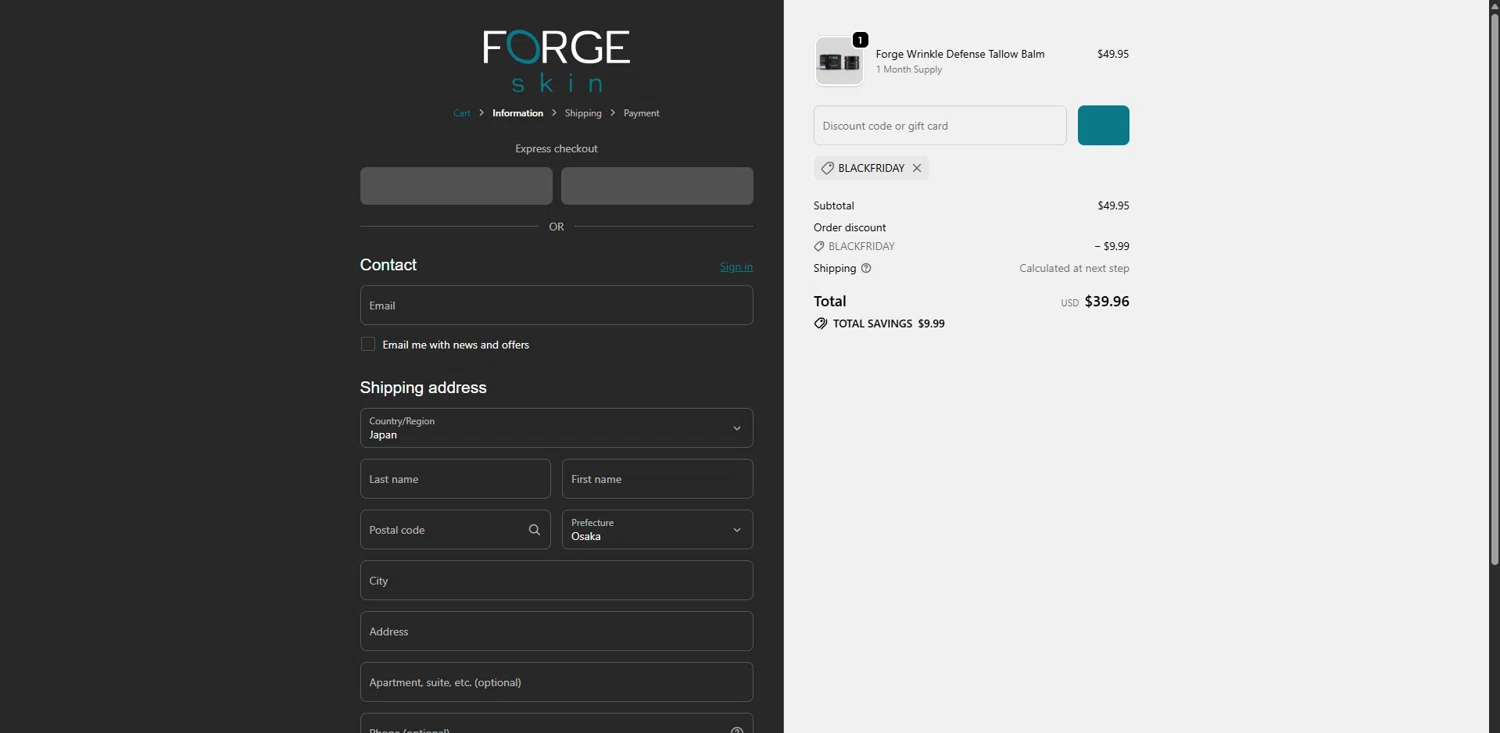
Task: Click the Forge Wrinkle Defense Tallow Balm name
Action: pos(960,54)
